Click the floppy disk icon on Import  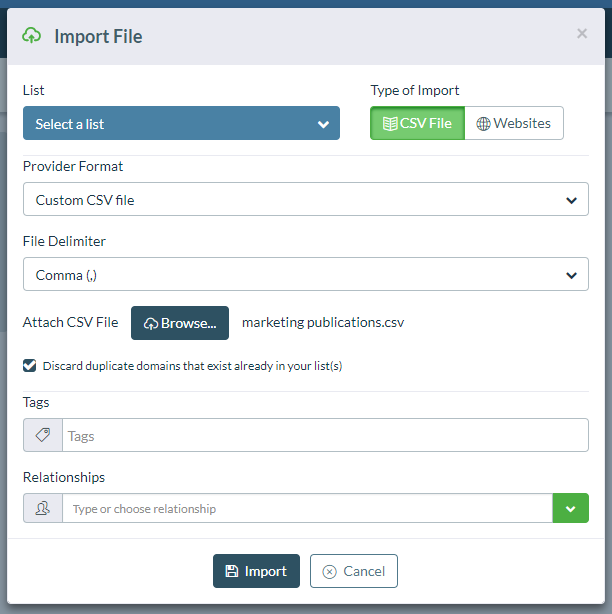(232, 571)
